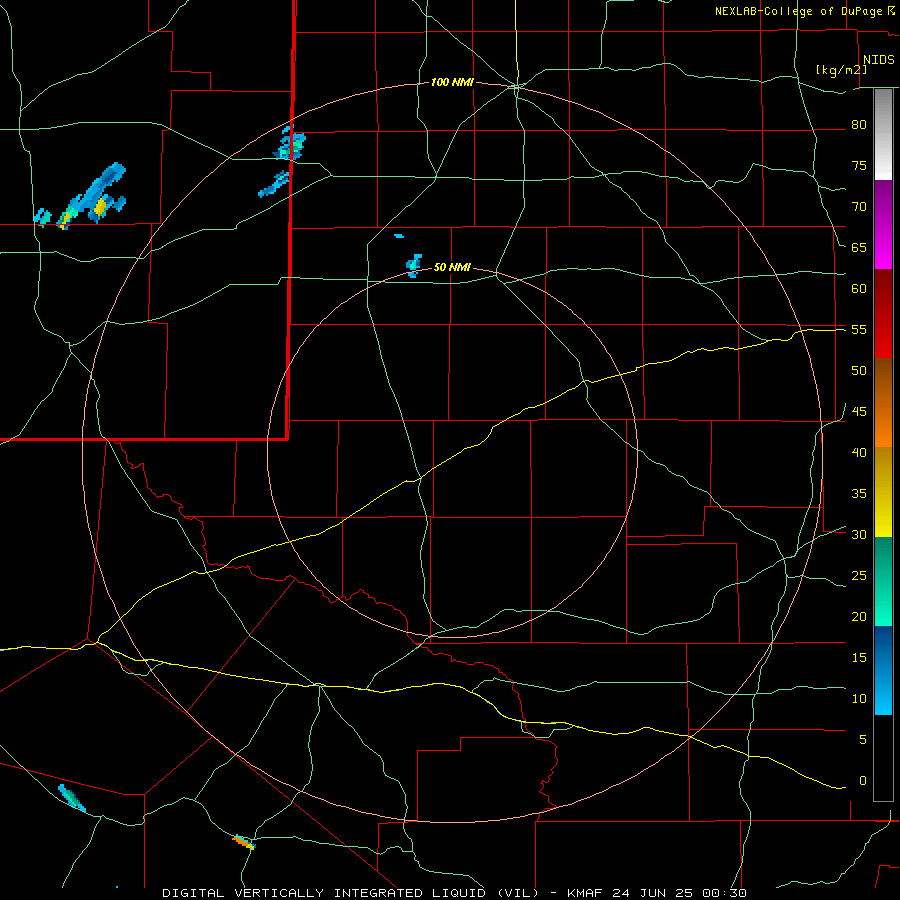Click the scale value 65
900x900 pixels.
coord(859,247)
